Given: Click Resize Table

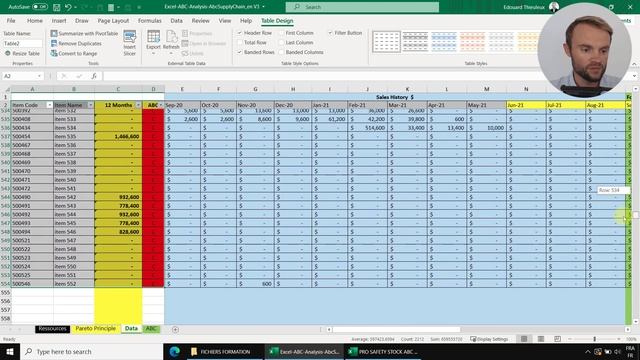Looking at the screenshot, I should [22, 53].
